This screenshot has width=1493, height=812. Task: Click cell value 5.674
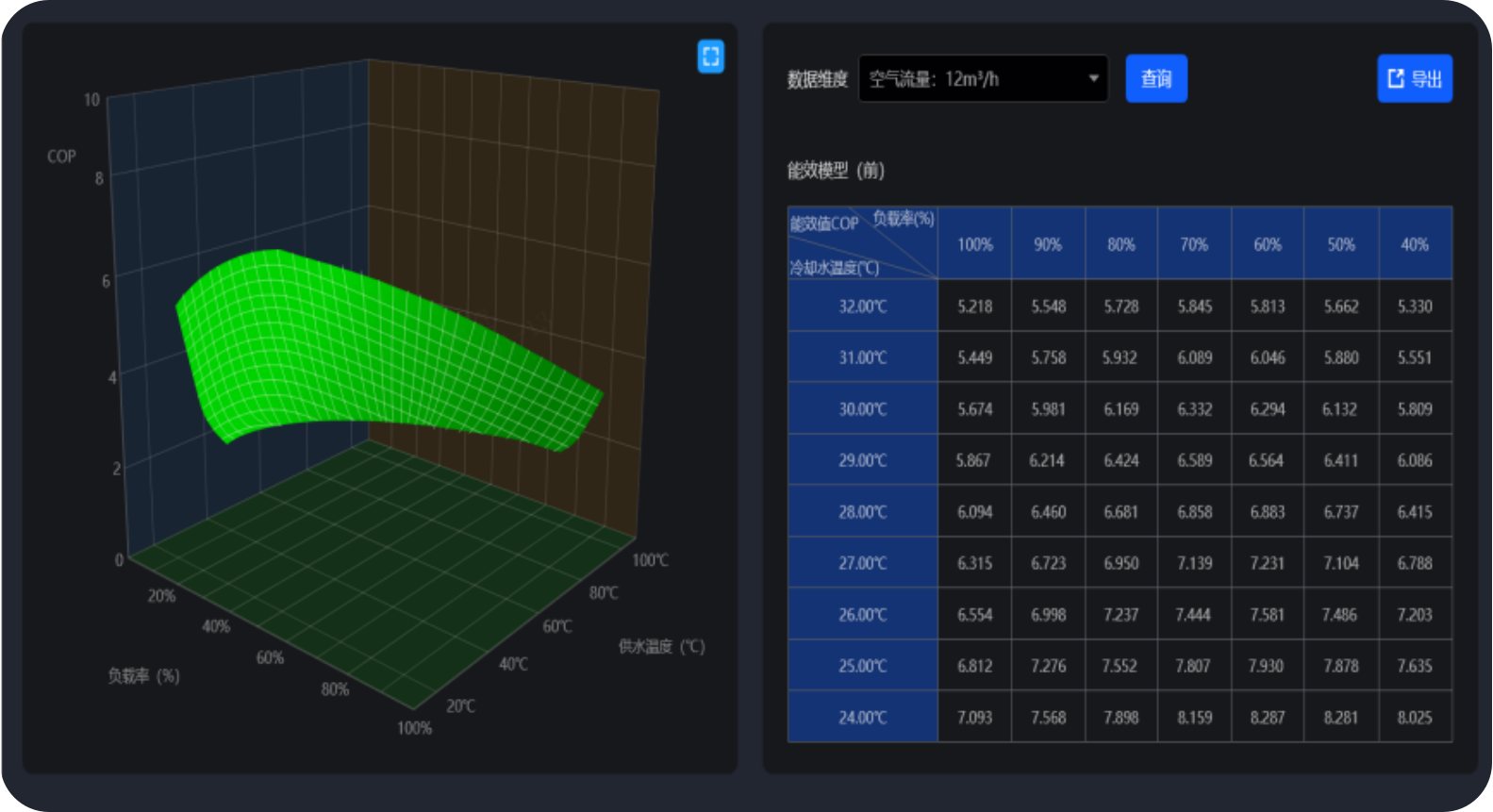coord(975,408)
